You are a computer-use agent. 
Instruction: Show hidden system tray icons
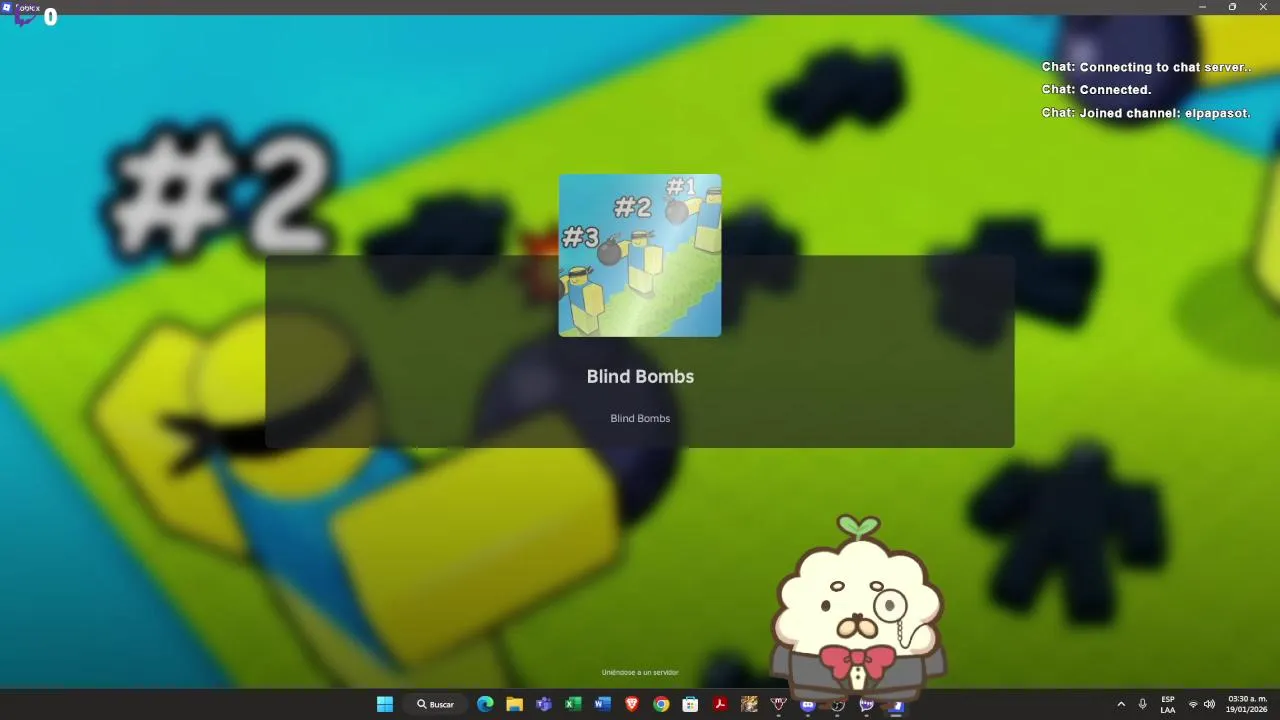pos(1121,704)
